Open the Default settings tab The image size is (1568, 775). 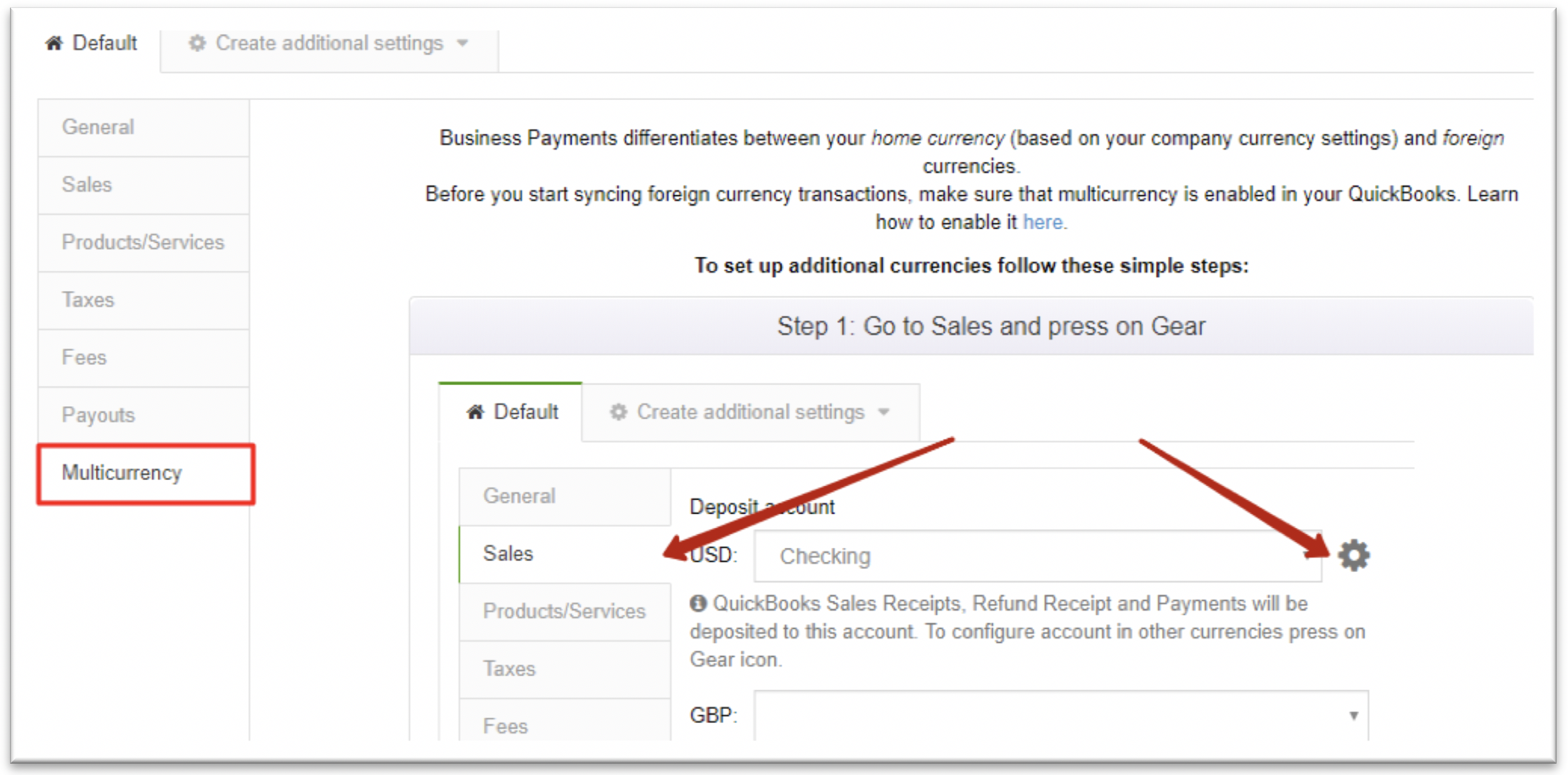click(92, 43)
